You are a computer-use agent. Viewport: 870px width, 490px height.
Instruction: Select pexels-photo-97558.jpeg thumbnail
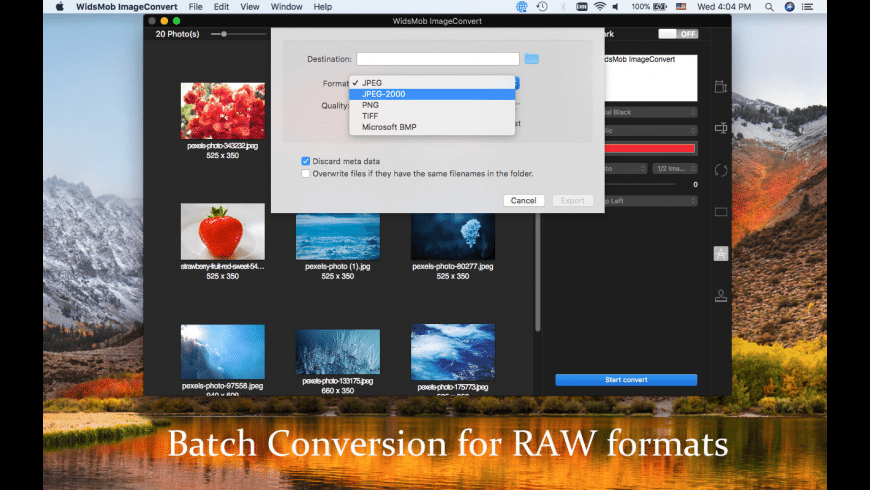click(222, 352)
